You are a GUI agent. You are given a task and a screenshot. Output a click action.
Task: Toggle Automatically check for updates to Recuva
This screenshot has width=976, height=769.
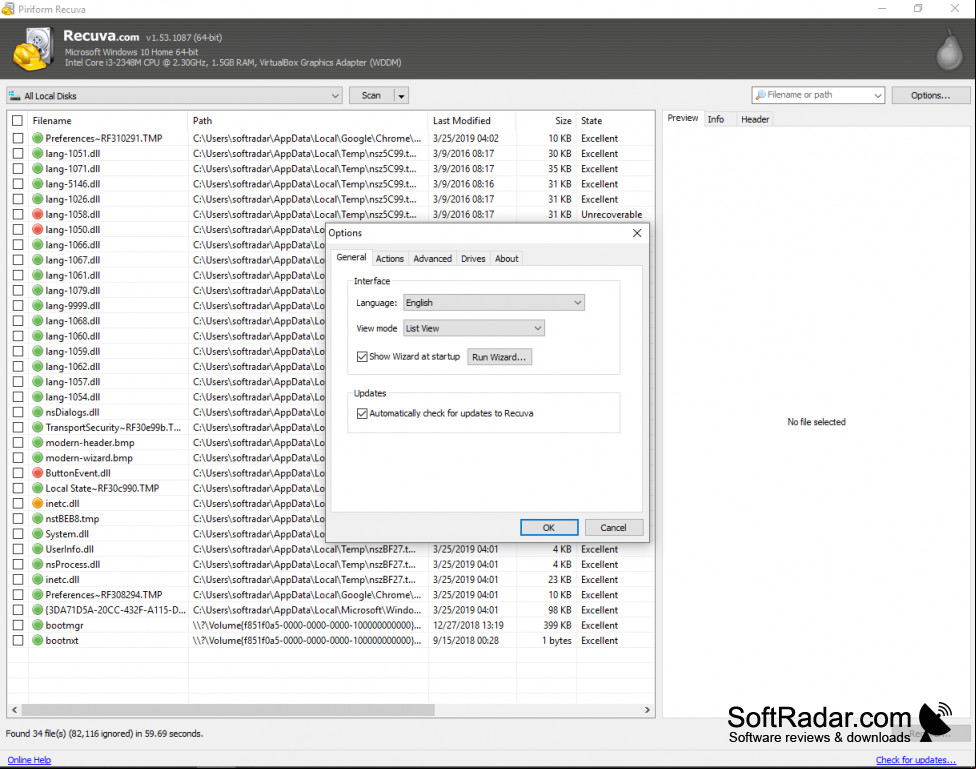pyautogui.click(x=362, y=413)
